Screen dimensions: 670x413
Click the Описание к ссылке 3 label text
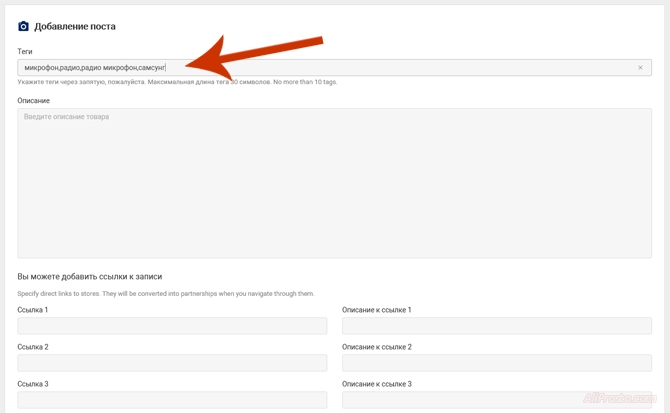click(x=376, y=384)
